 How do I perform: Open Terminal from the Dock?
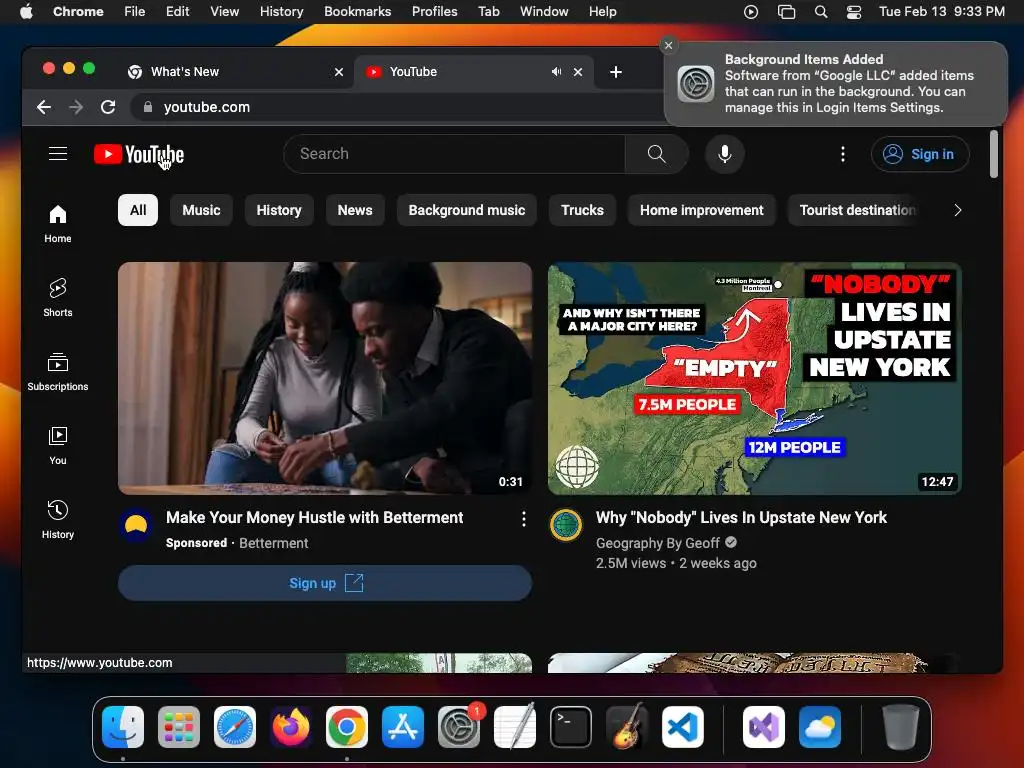coord(571,727)
